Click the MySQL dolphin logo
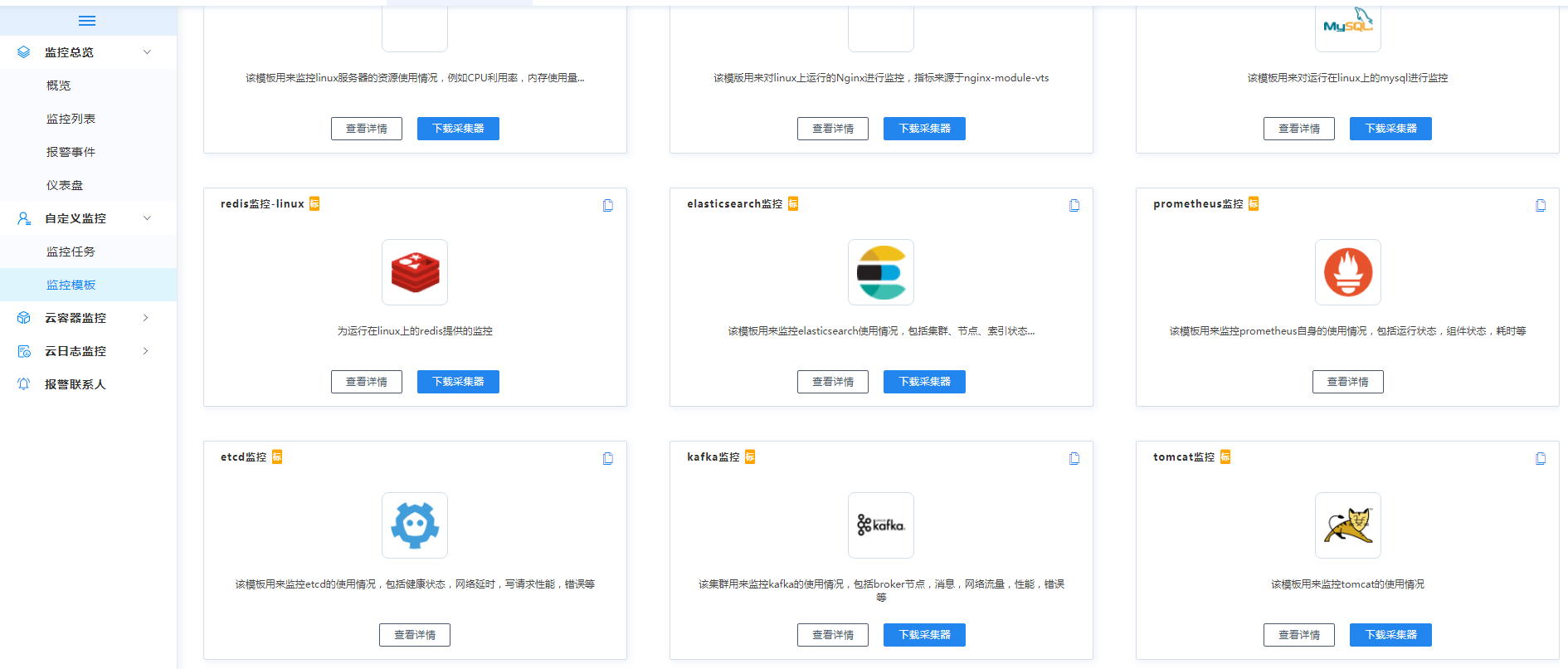Image resolution: width=1568 pixels, height=669 pixels. tap(1348, 22)
